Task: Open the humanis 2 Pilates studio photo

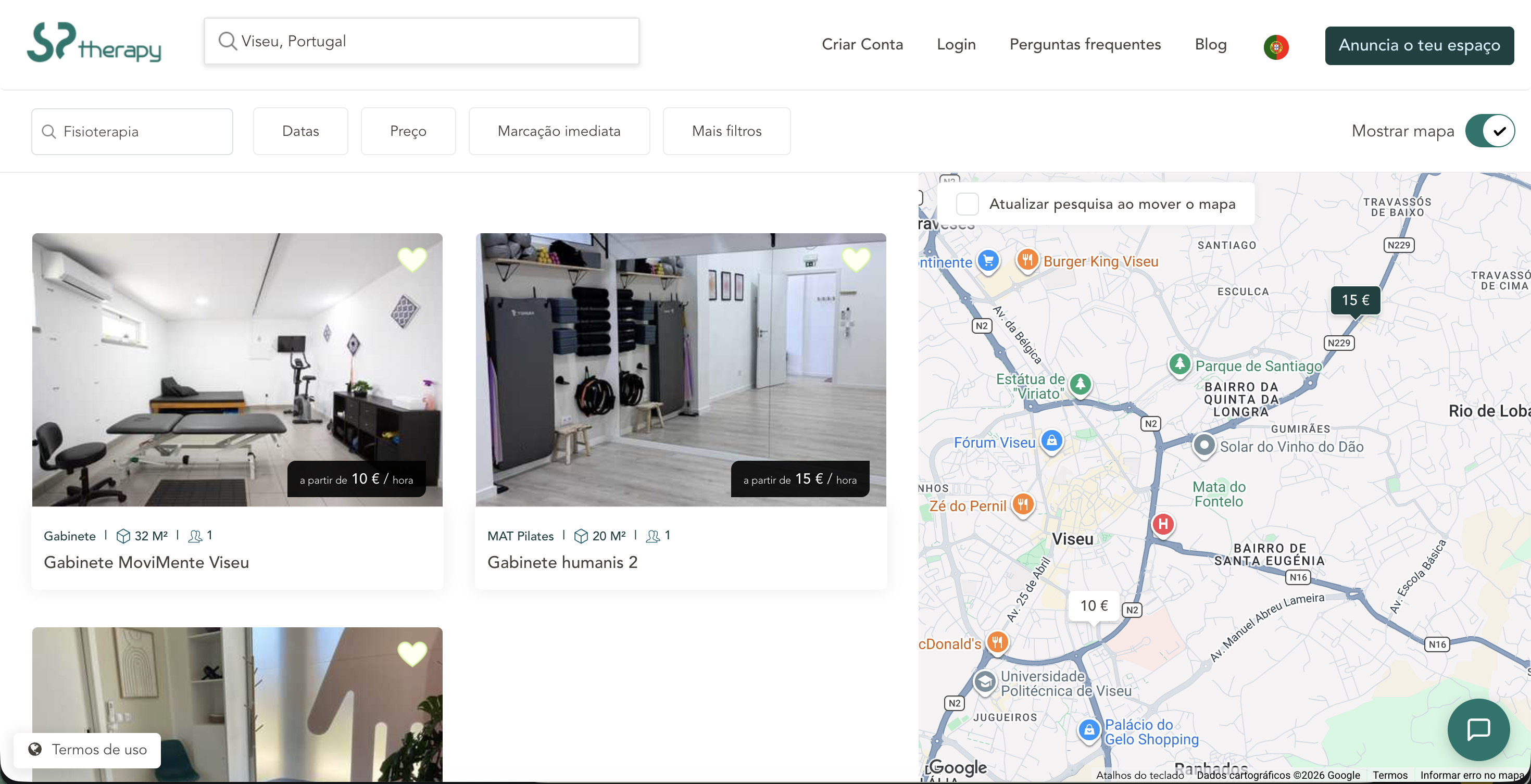Action: pyautogui.click(x=681, y=370)
